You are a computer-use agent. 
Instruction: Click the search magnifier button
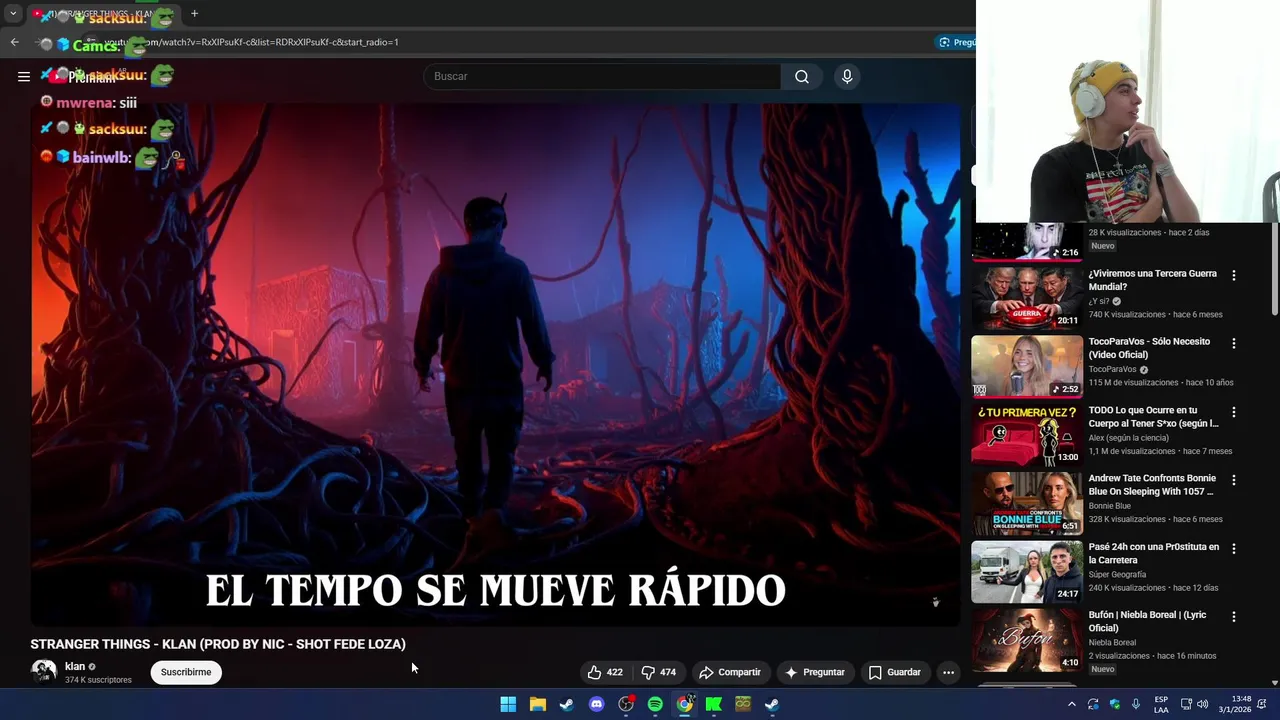click(x=802, y=76)
